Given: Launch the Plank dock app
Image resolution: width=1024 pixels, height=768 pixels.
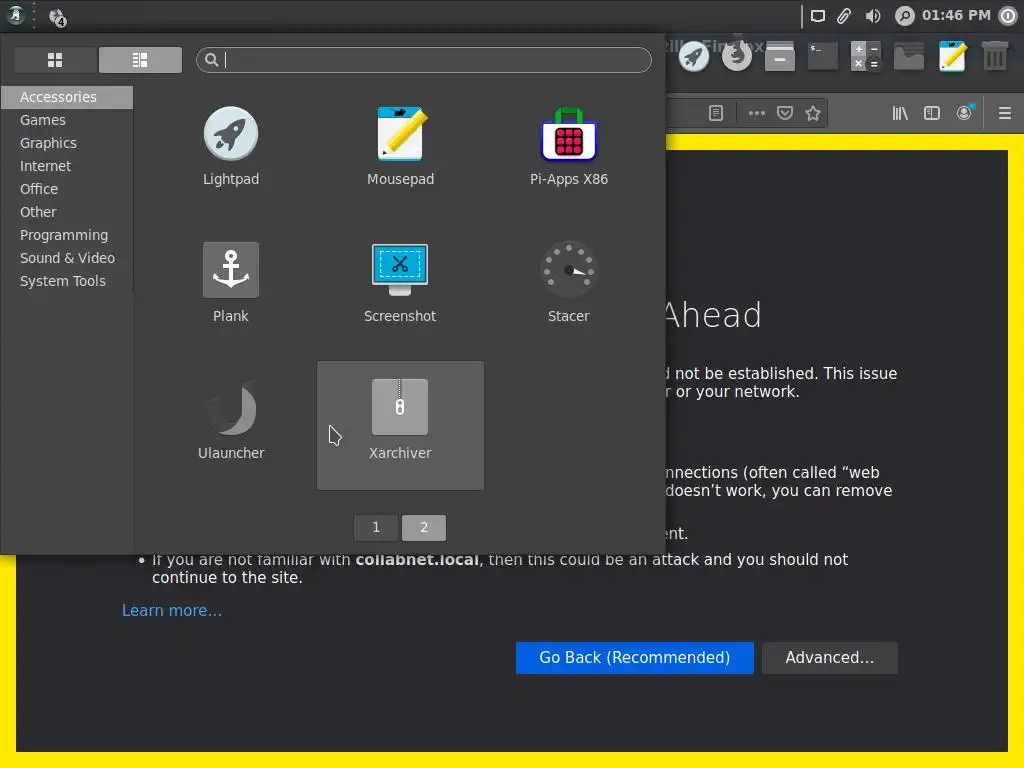Looking at the screenshot, I should [231, 283].
